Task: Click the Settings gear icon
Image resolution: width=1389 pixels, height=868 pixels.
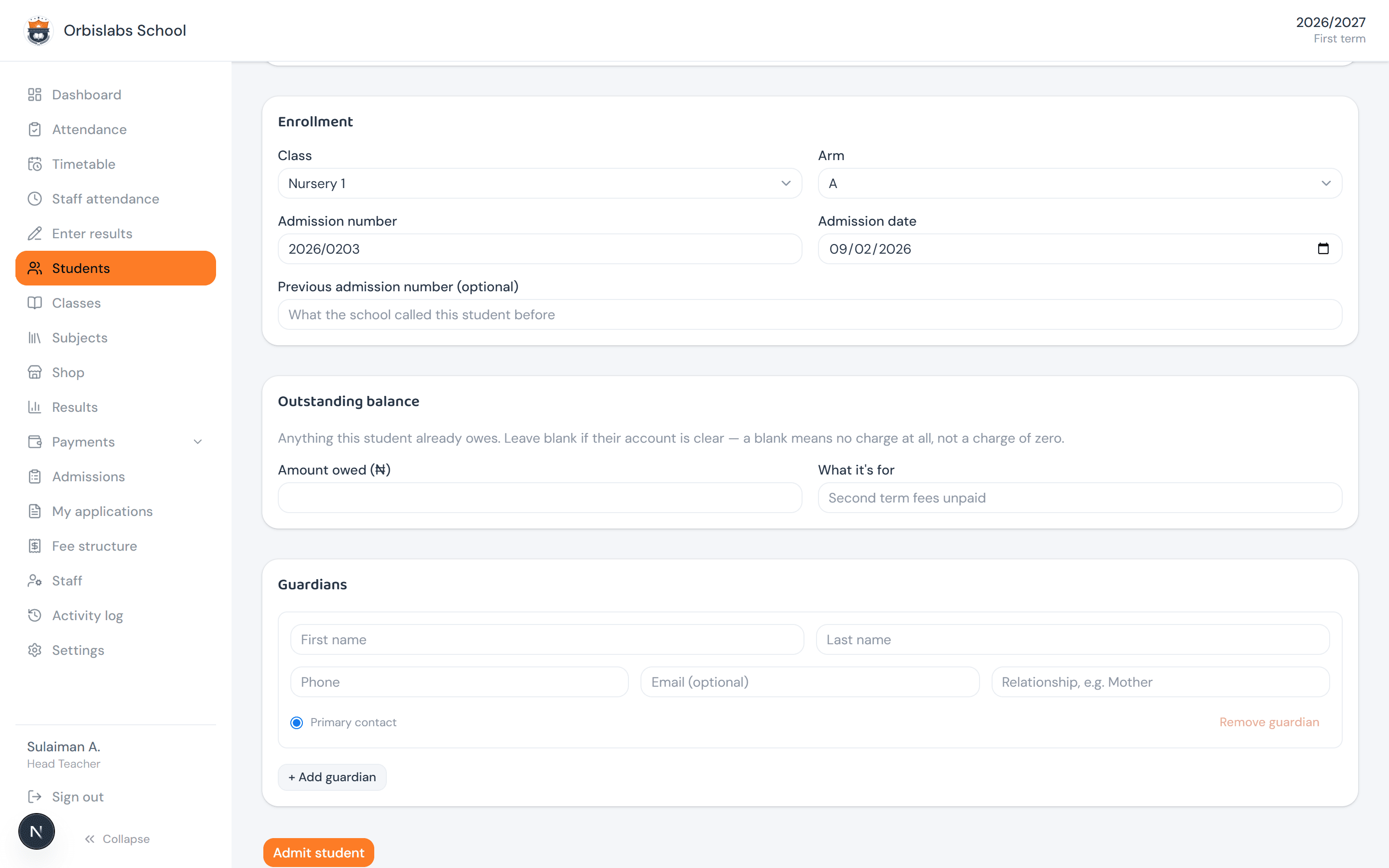Action: [x=34, y=651]
